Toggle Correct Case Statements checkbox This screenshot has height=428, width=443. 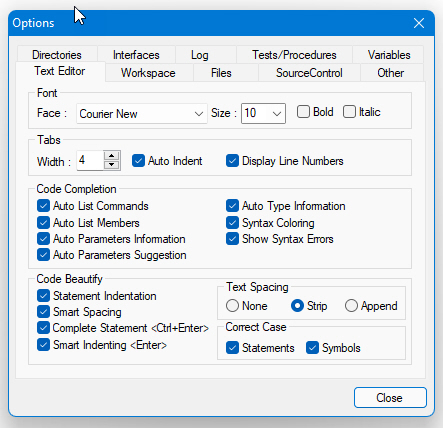232,348
